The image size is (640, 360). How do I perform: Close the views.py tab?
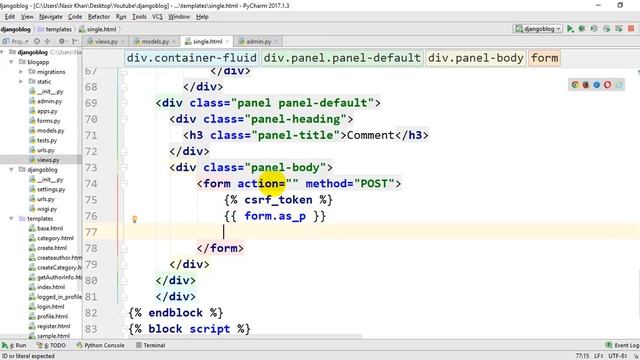(x=124, y=42)
